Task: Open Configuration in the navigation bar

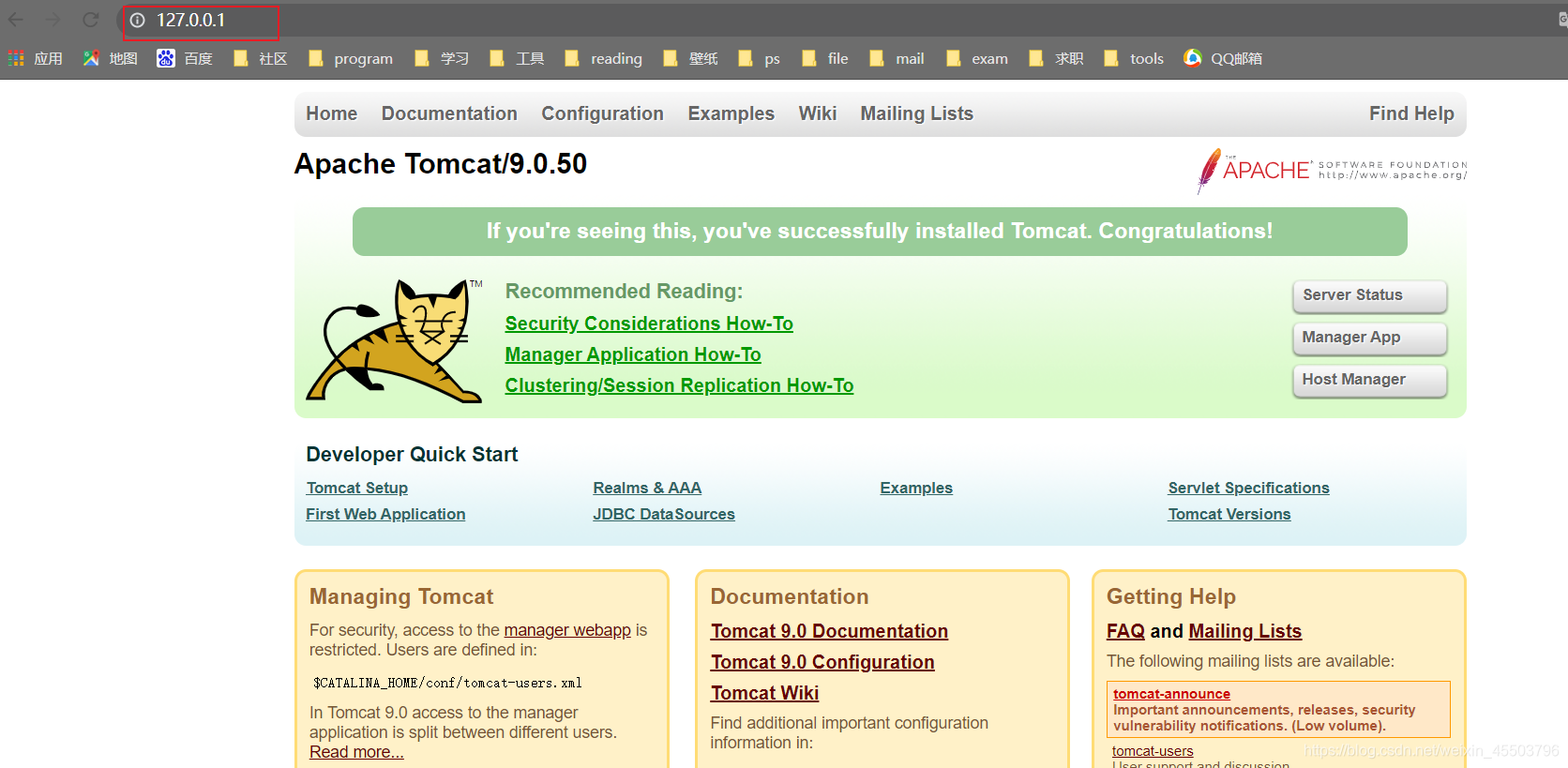Action: point(602,113)
